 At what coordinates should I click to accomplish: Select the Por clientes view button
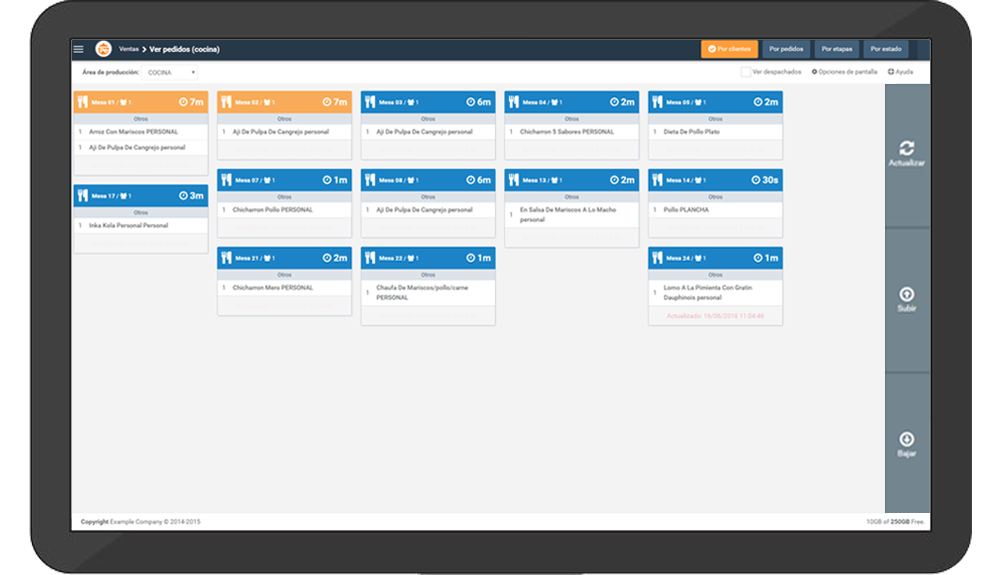729,49
